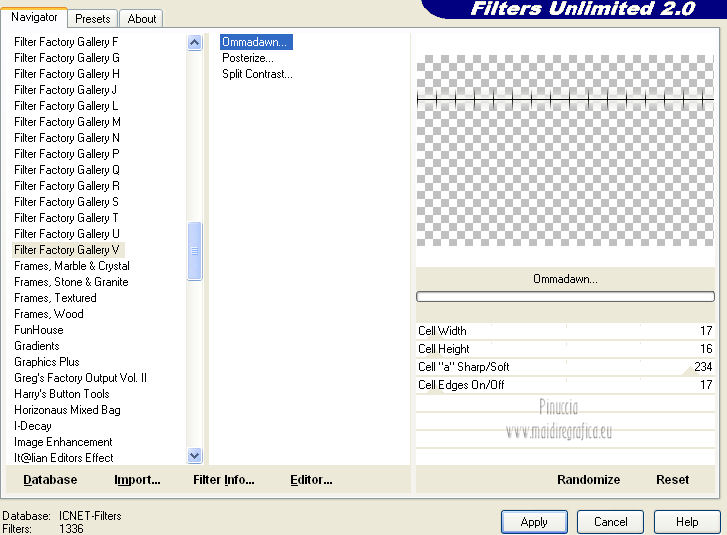Image resolution: width=727 pixels, height=535 pixels.
Task: Select Filter Factory Gallery G
Action: [67, 58]
